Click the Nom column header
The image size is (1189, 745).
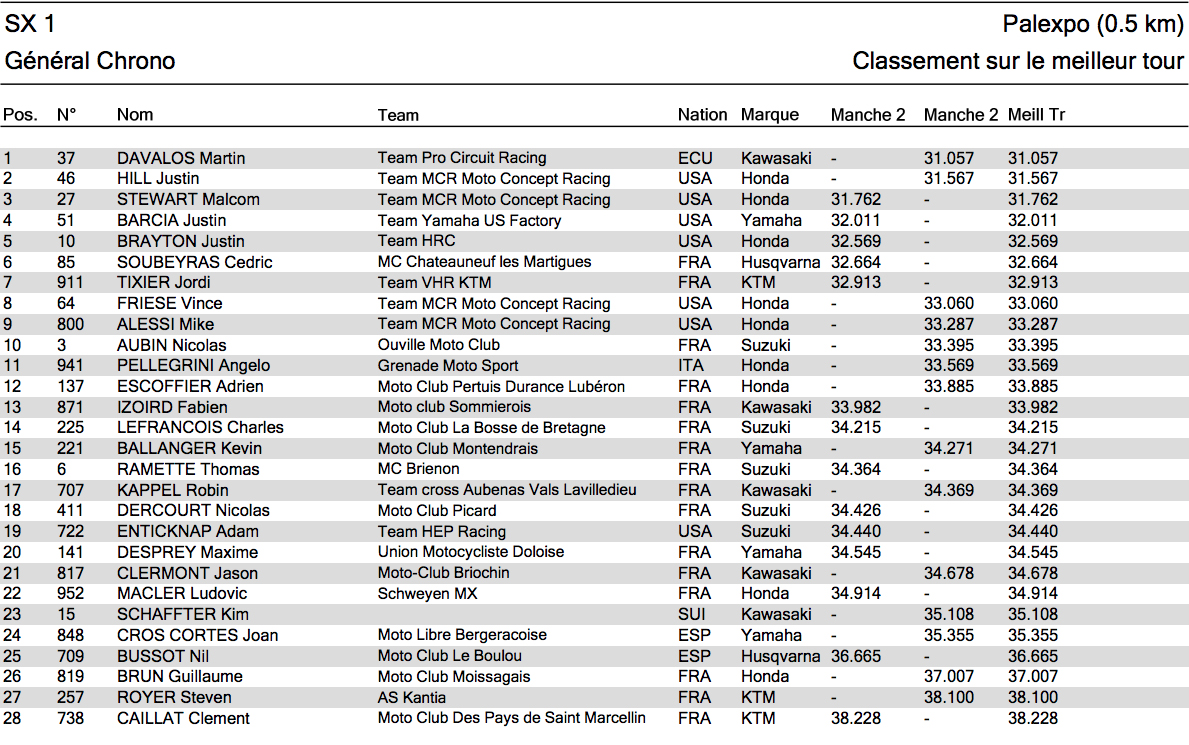pyautogui.click(x=135, y=115)
